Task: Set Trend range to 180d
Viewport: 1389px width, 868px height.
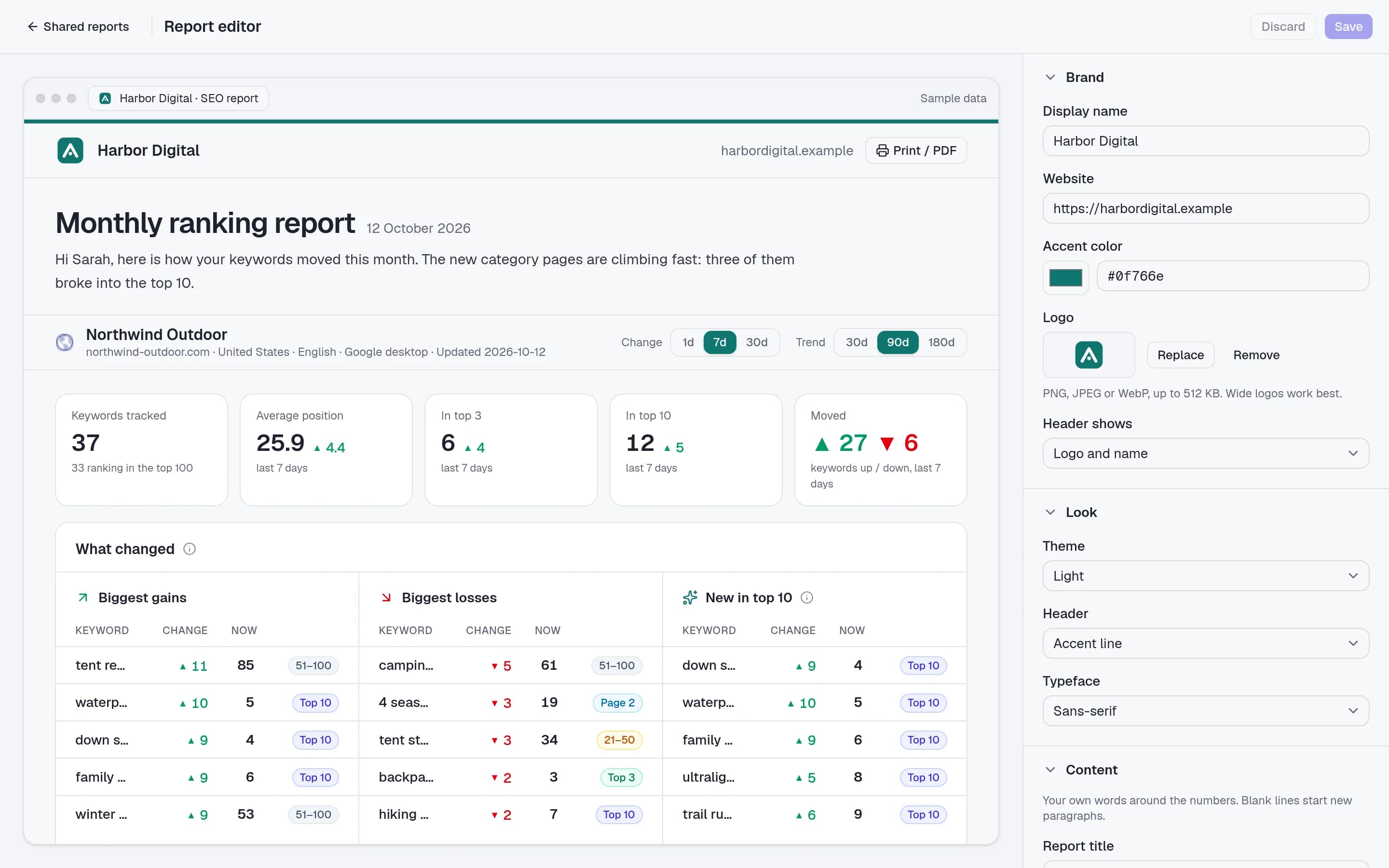Action: pyautogui.click(x=941, y=342)
